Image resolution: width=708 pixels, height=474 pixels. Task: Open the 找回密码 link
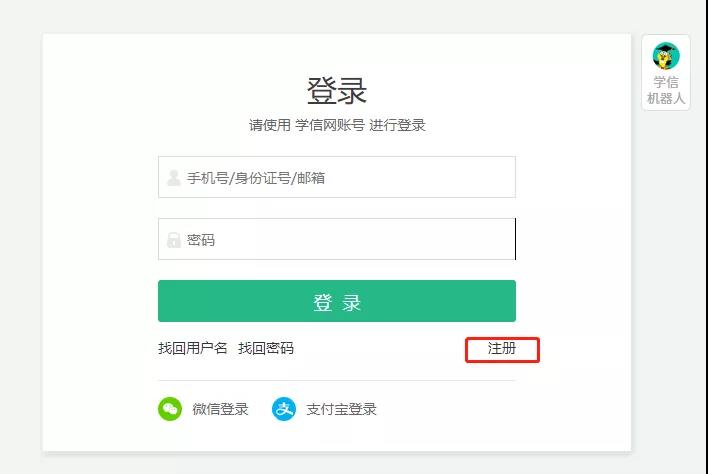point(266,348)
